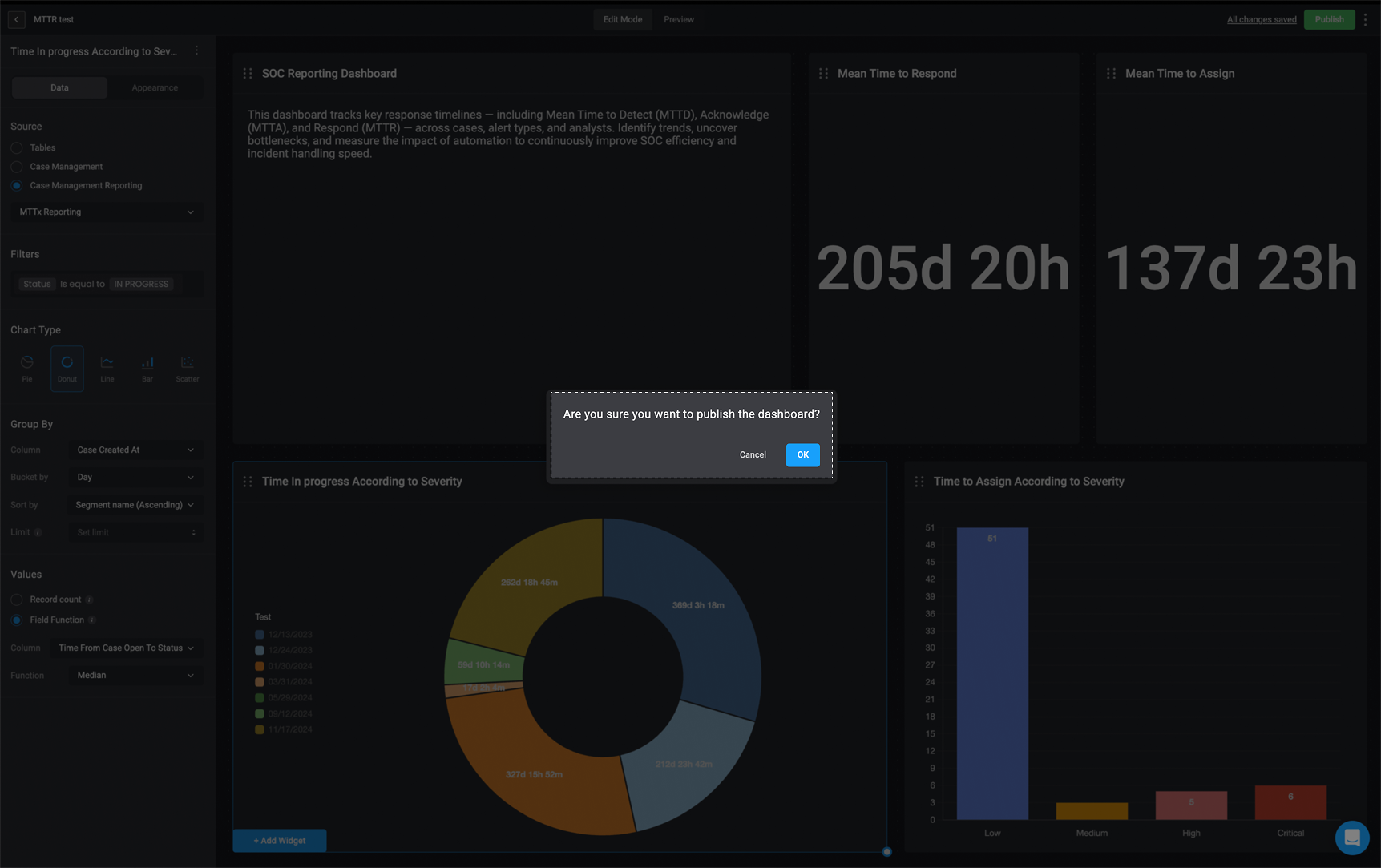Open the MTTx Reporting dropdown
The width and height of the screenshot is (1381, 868).
(x=107, y=212)
